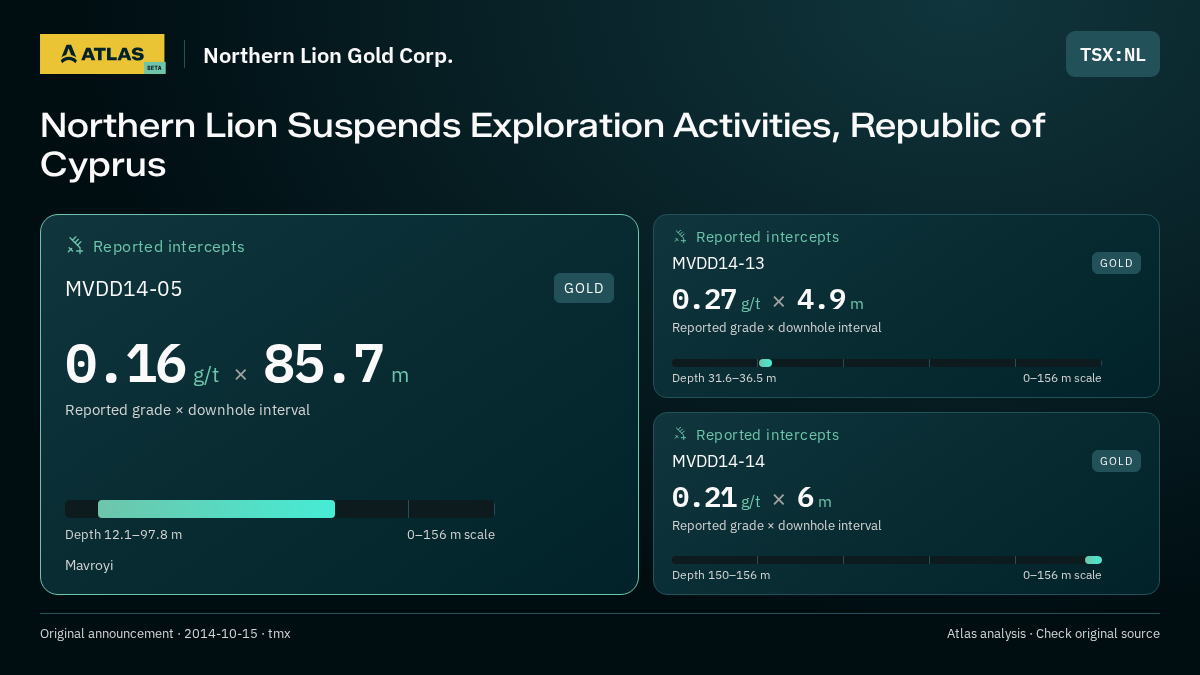The width and height of the screenshot is (1200, 675).
Task: Click the hole ID MVDD14-13
Action: (x=718, y=263)
